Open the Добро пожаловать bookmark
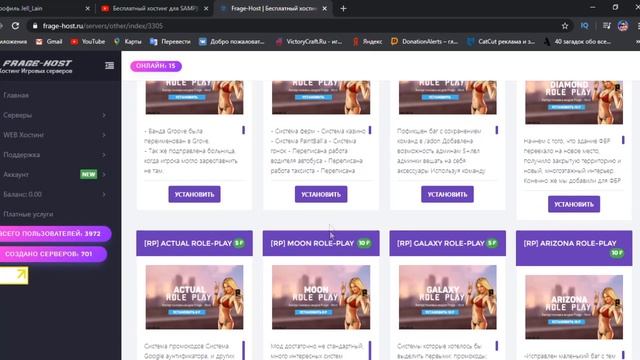Image resolution: width=640 pixels, height=360 pixels. 231,42
